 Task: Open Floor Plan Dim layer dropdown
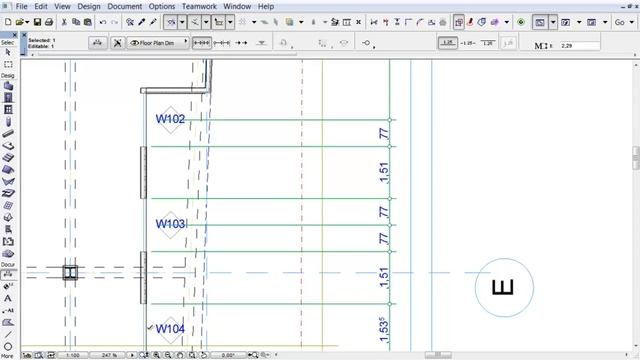click(158, 42)
